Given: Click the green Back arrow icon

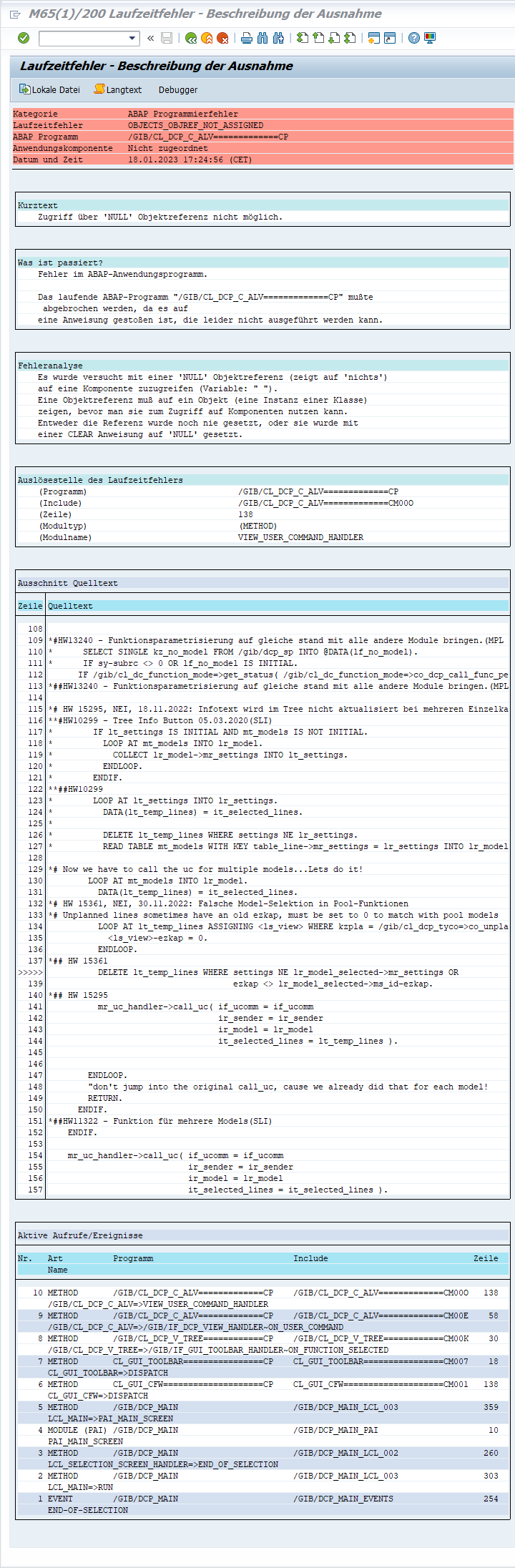Looking at the screenshot, I should pos(190,38).
